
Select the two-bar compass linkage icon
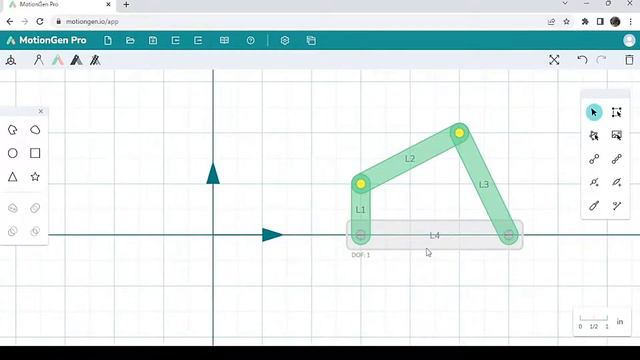tap(38, 60)
